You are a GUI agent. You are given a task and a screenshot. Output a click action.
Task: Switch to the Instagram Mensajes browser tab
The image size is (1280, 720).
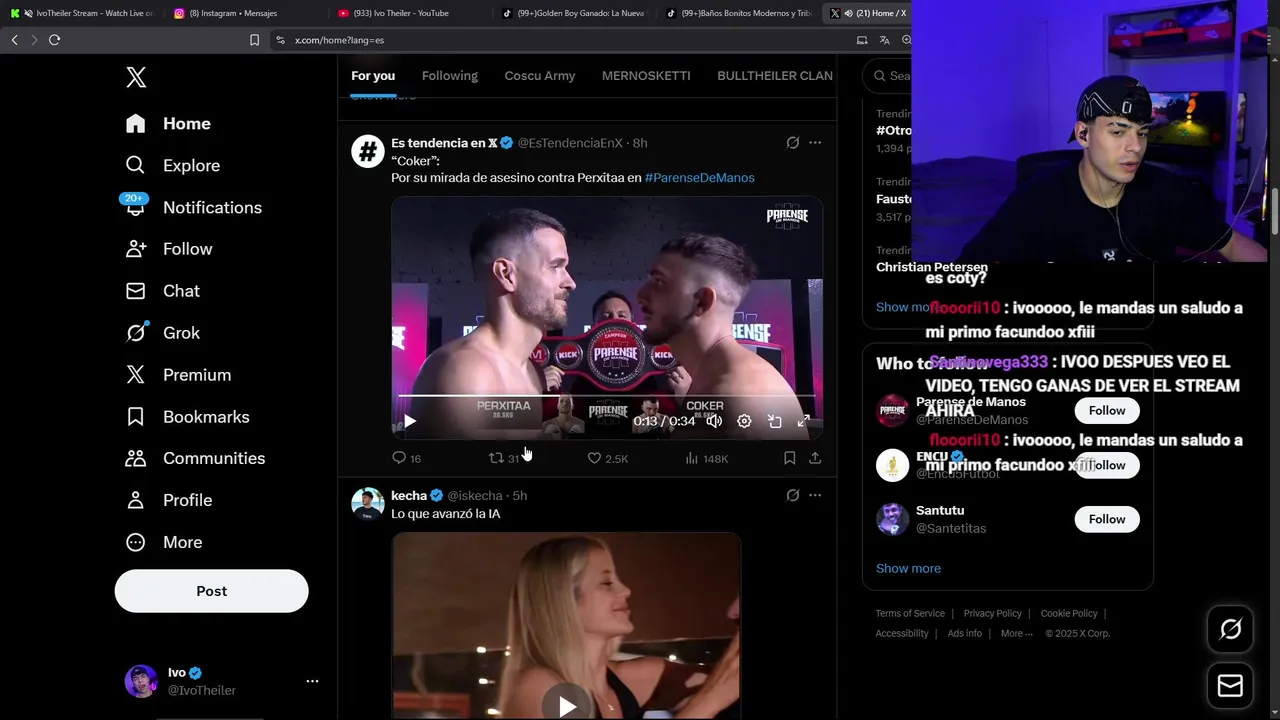235,13
